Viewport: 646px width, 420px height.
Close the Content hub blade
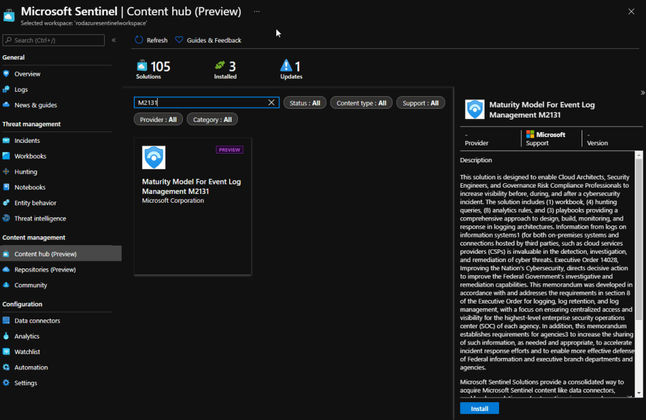click(631, 12)
